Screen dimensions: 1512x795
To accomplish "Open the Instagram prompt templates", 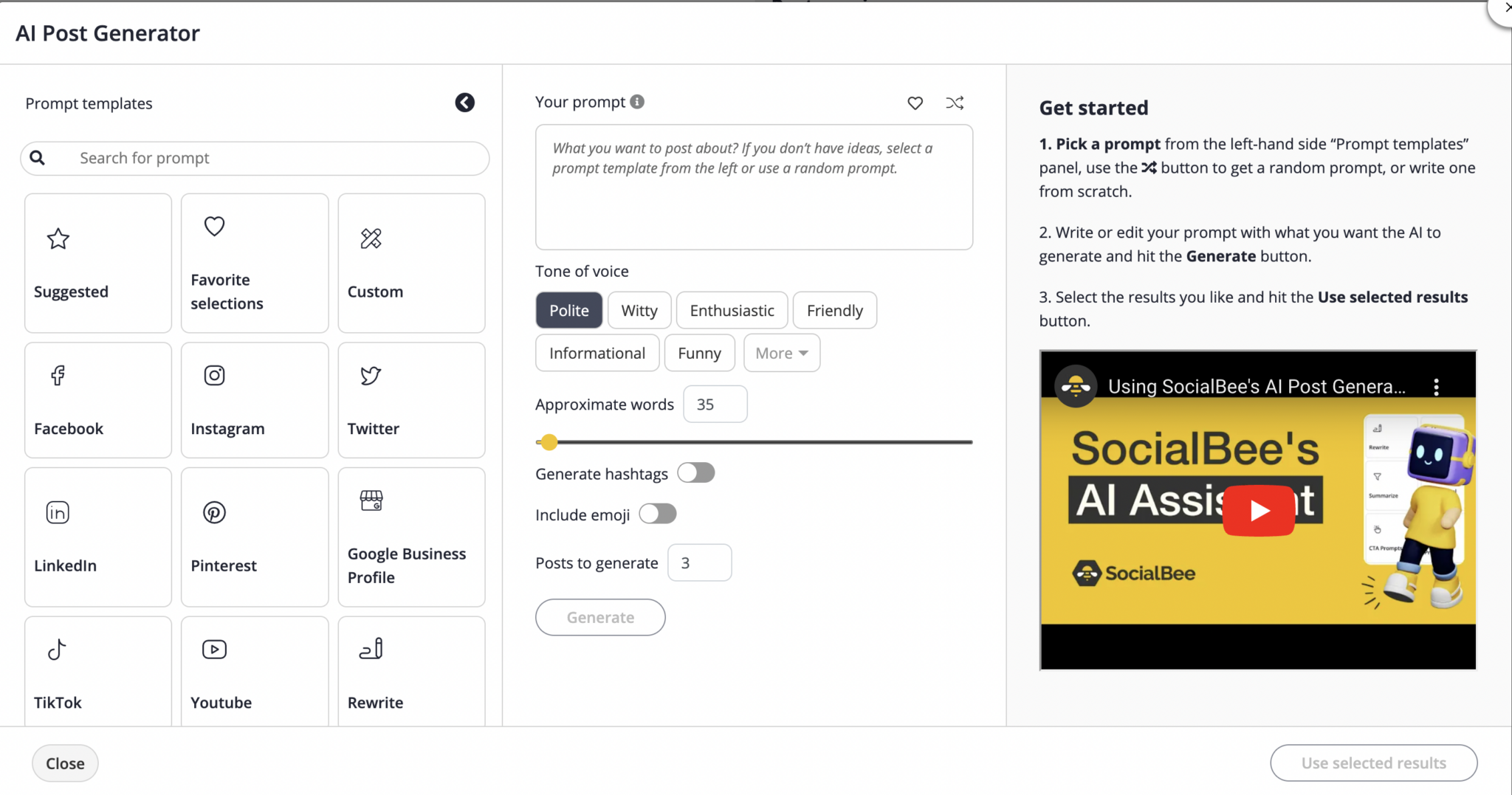I will point(254,399).
